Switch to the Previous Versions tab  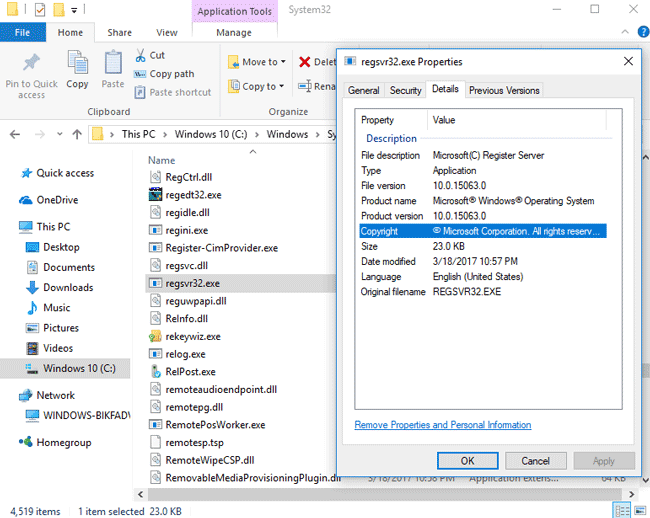pyautogui.click(x=504, y=90)
